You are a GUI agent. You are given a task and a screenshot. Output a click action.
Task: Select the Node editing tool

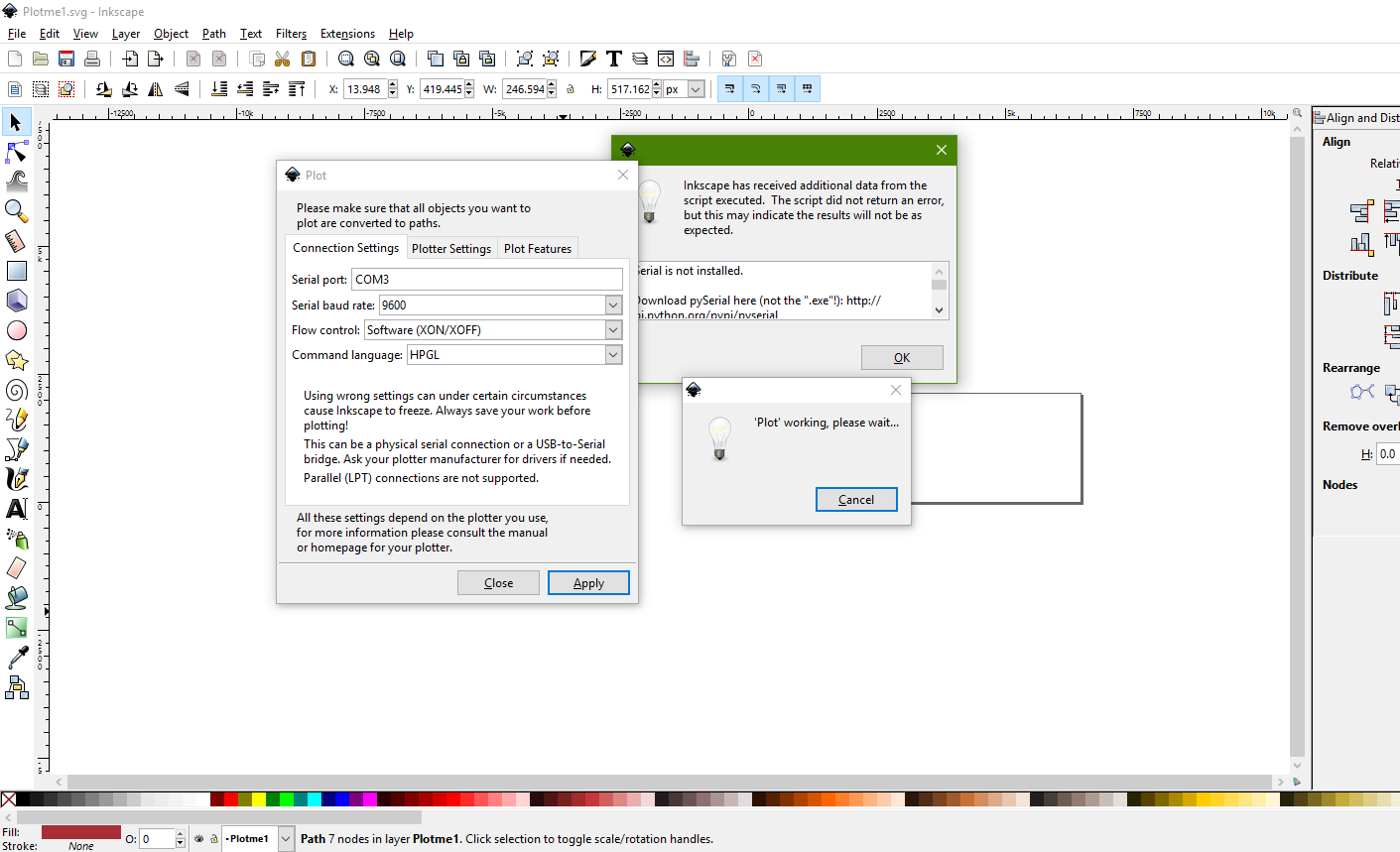(x=16, y=152)
